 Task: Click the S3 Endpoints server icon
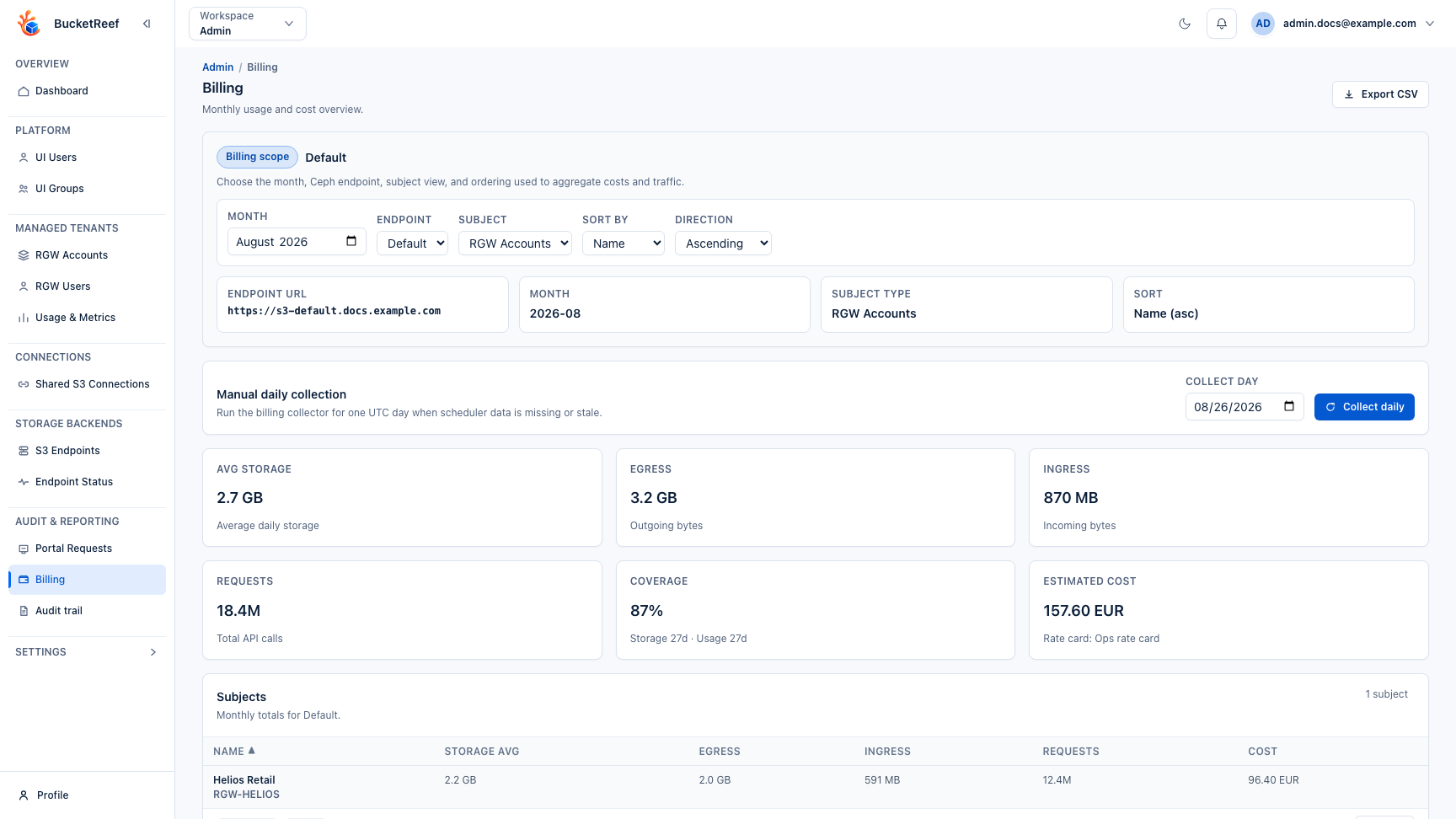tap(24, 451)
